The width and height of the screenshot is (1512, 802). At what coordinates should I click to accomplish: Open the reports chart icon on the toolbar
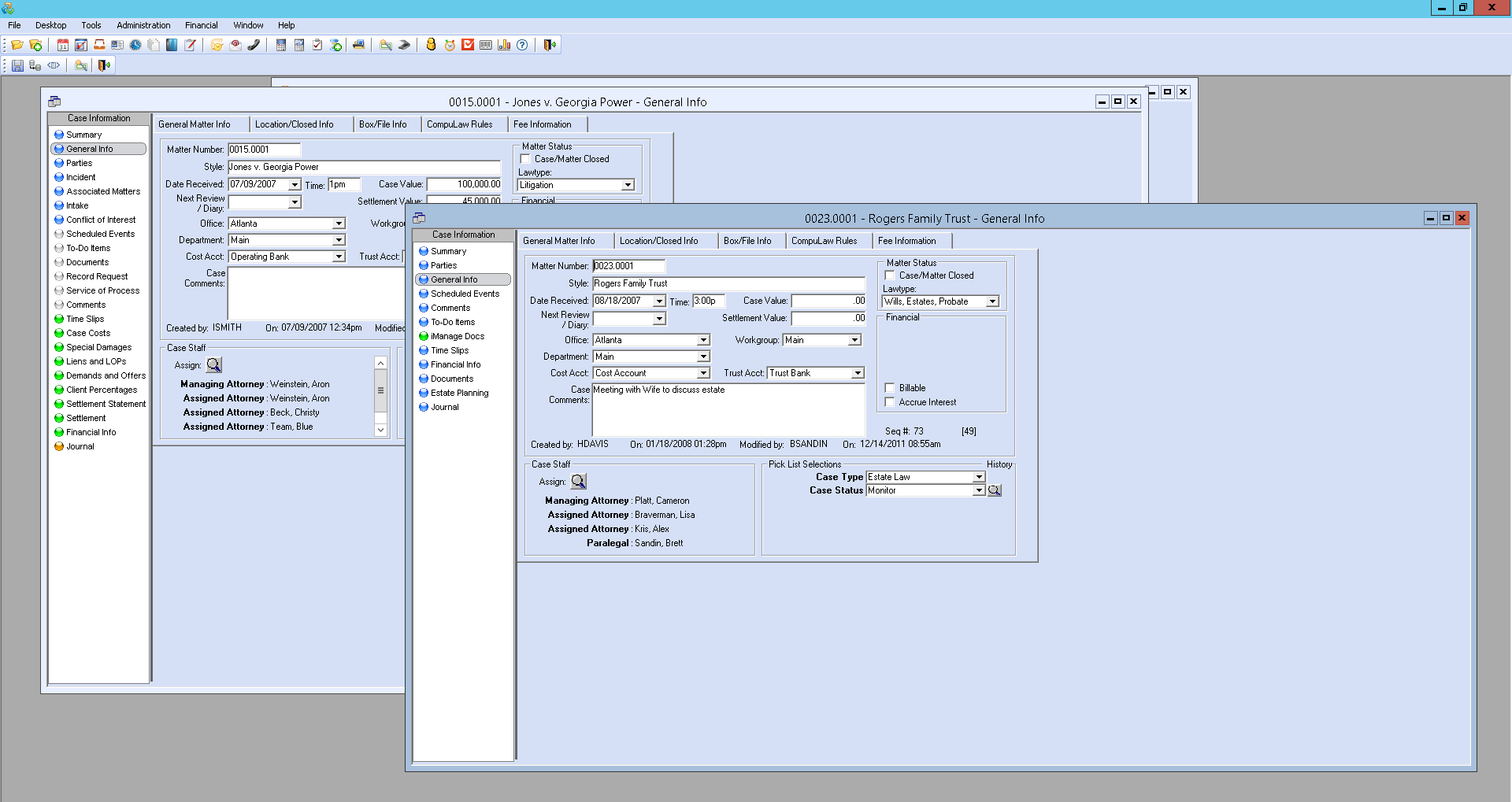point(504,45)
